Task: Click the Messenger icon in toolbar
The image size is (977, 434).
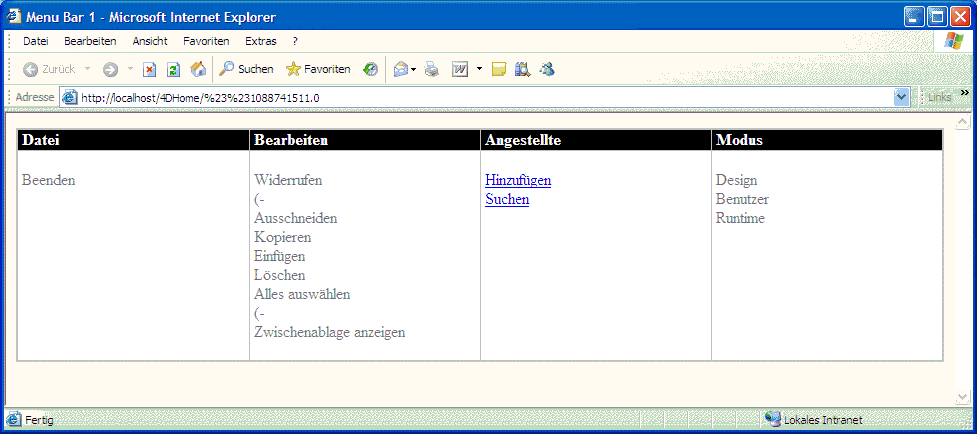Action: [547, 69]
